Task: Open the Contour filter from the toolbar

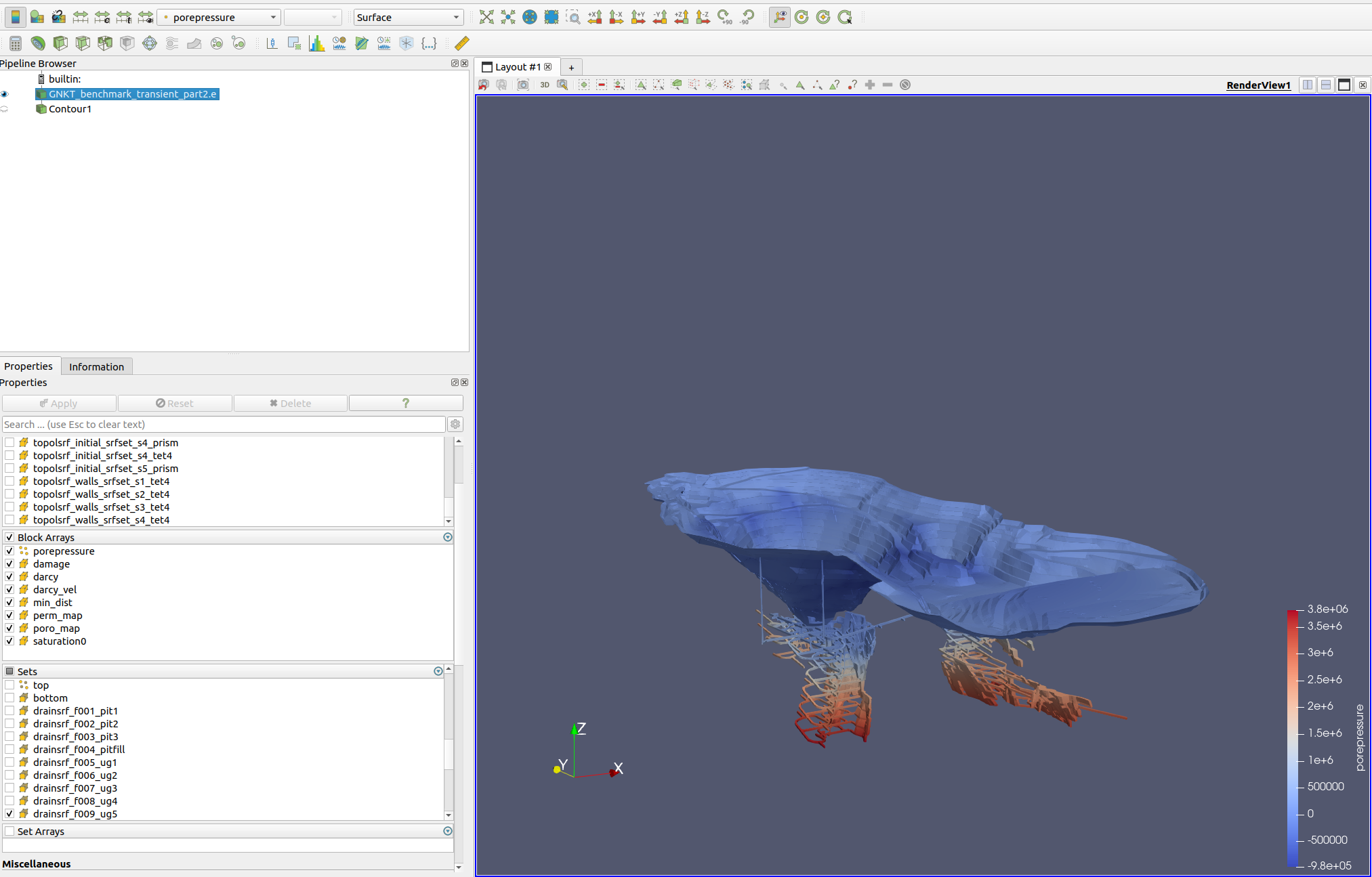Action: (37, 43)
